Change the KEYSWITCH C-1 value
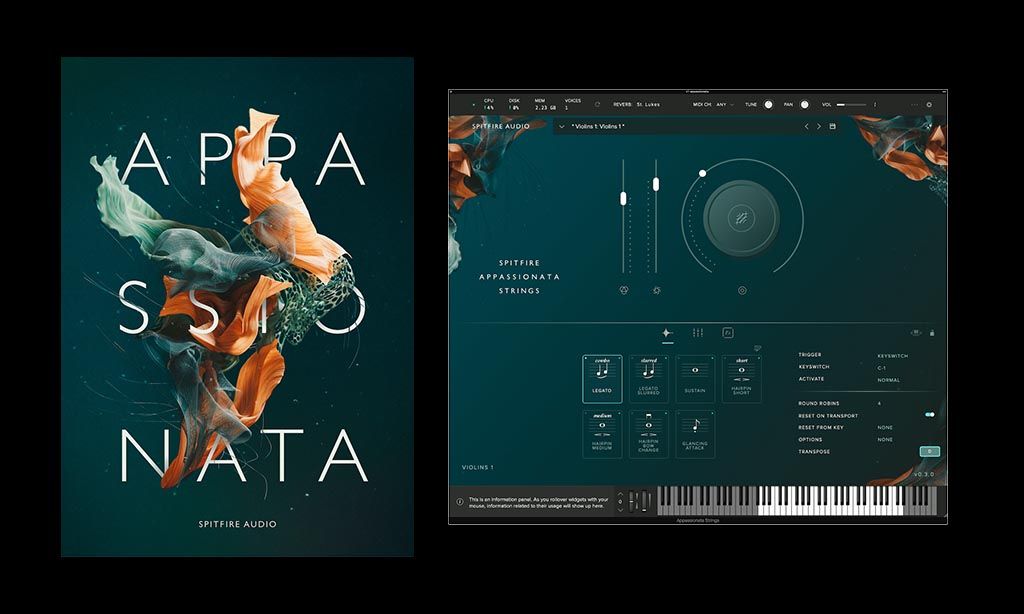 pos(882,368)
